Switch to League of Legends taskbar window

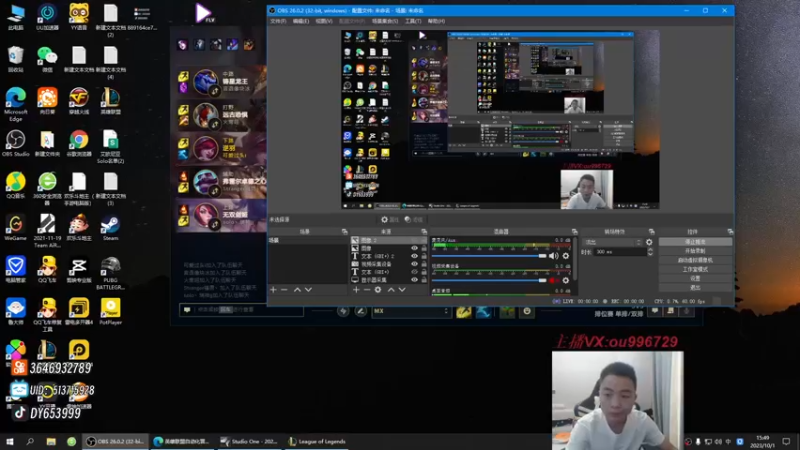tap(316, 441)
